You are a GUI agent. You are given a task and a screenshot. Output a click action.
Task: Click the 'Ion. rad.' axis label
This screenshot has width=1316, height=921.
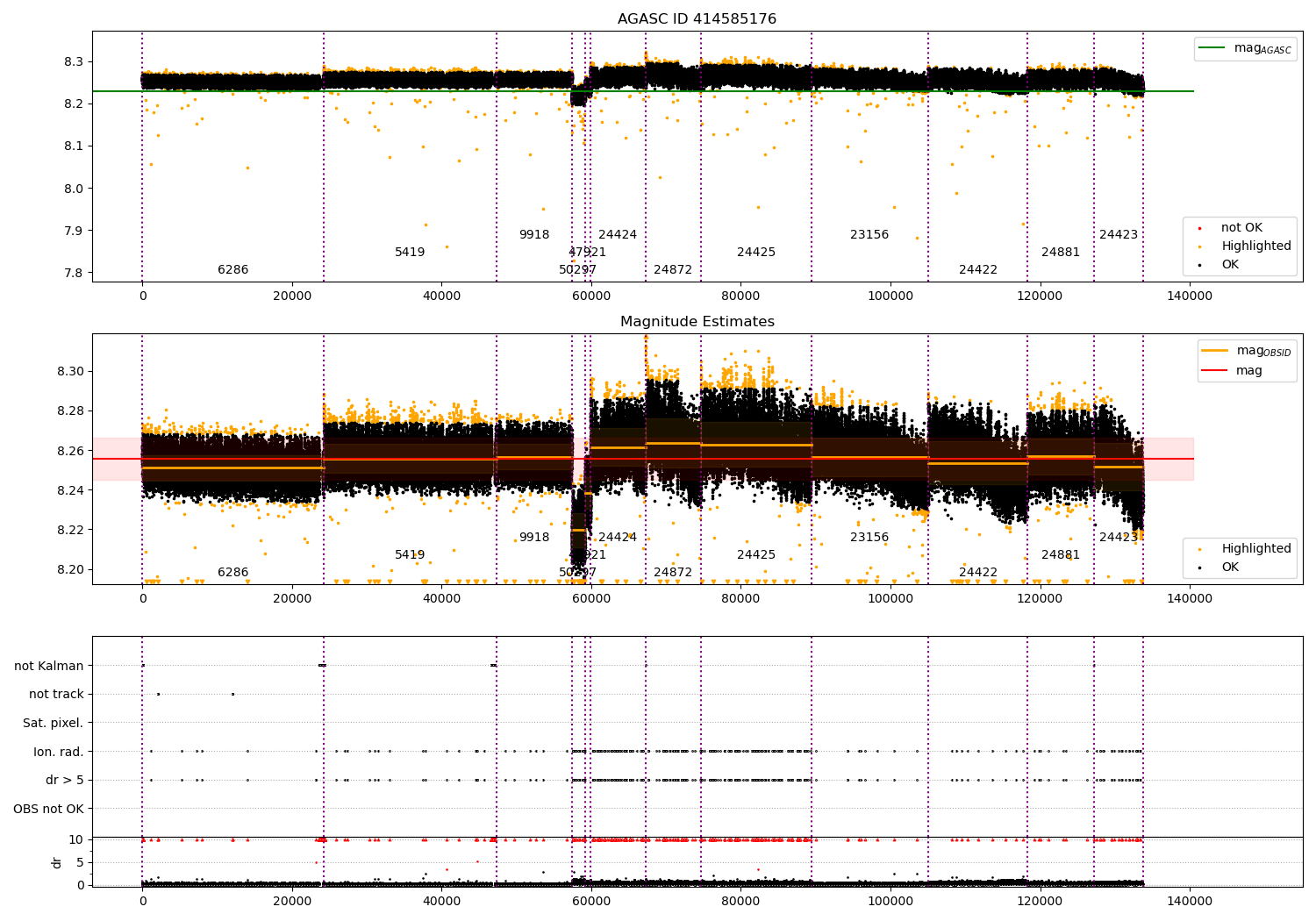(59, 752)
